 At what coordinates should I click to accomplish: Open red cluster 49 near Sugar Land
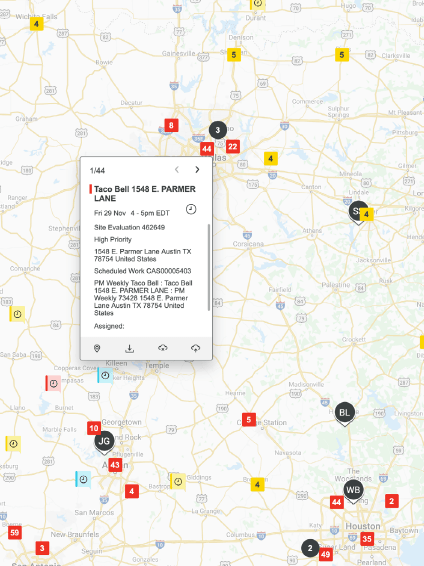click(x=325, y=554)
